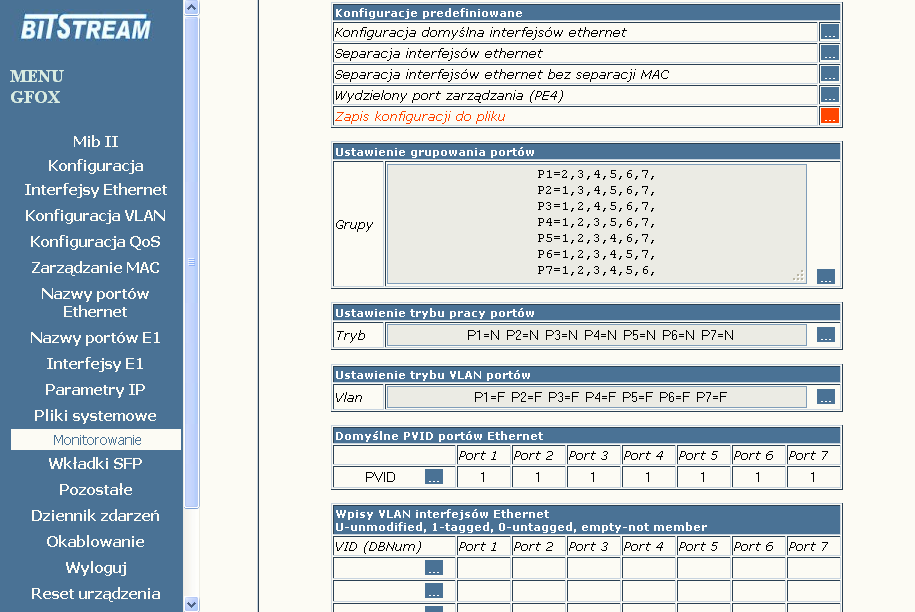Click the PVID value for Port 4
This screenshot has width=915, height=612.
click(648, 477)
